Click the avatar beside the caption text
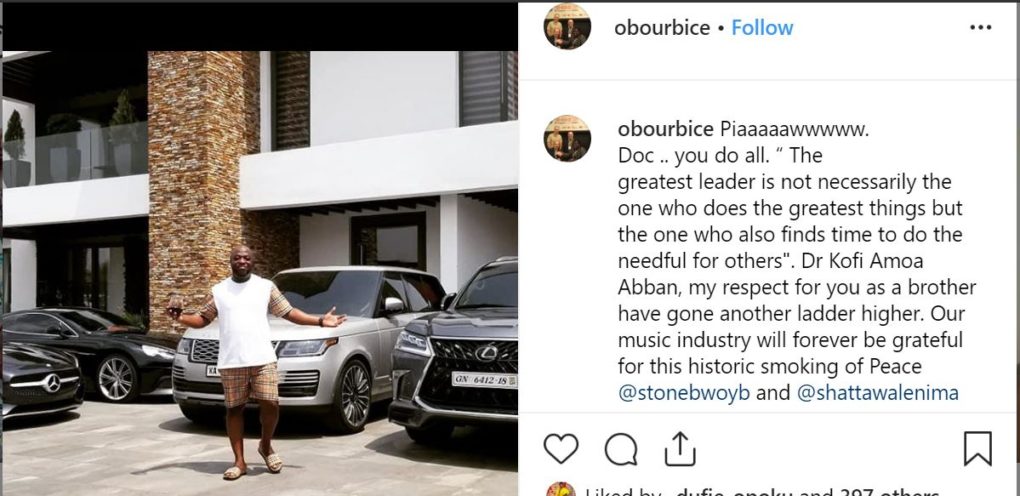Image resolution: width=1020 pixels, height=496 pixels. click(x=567, y=138)
